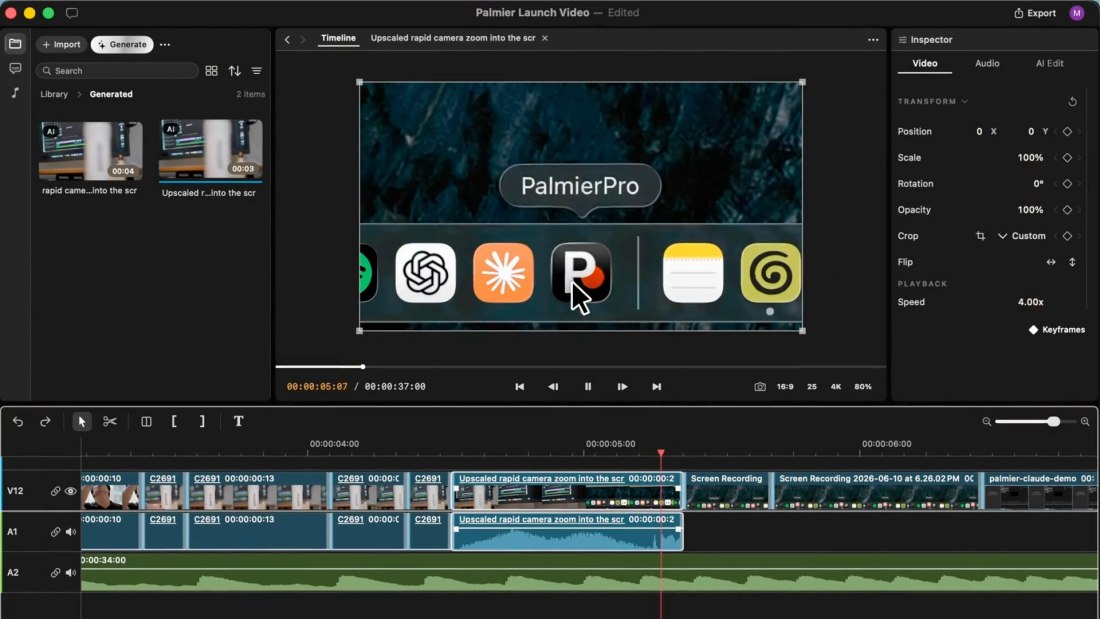1100x619 pixels.
Task: Click in the media Search field
Action: (x=117, y=71)
